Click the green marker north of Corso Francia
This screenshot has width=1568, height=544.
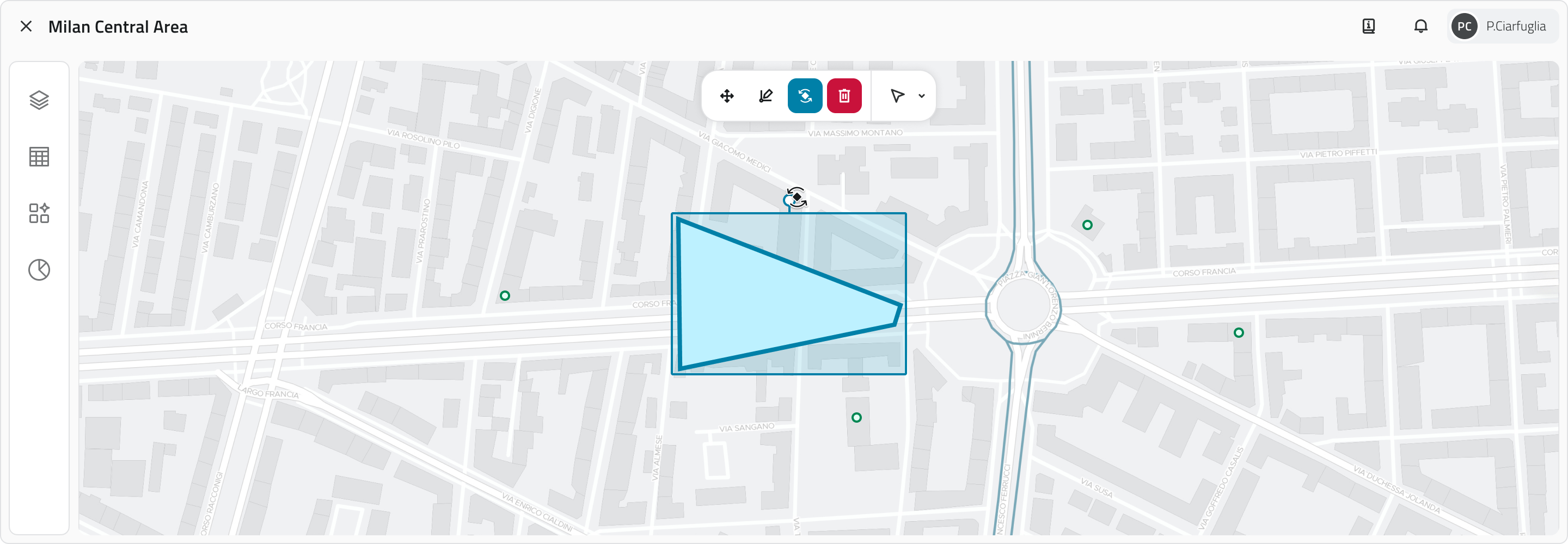[1087, 225]
